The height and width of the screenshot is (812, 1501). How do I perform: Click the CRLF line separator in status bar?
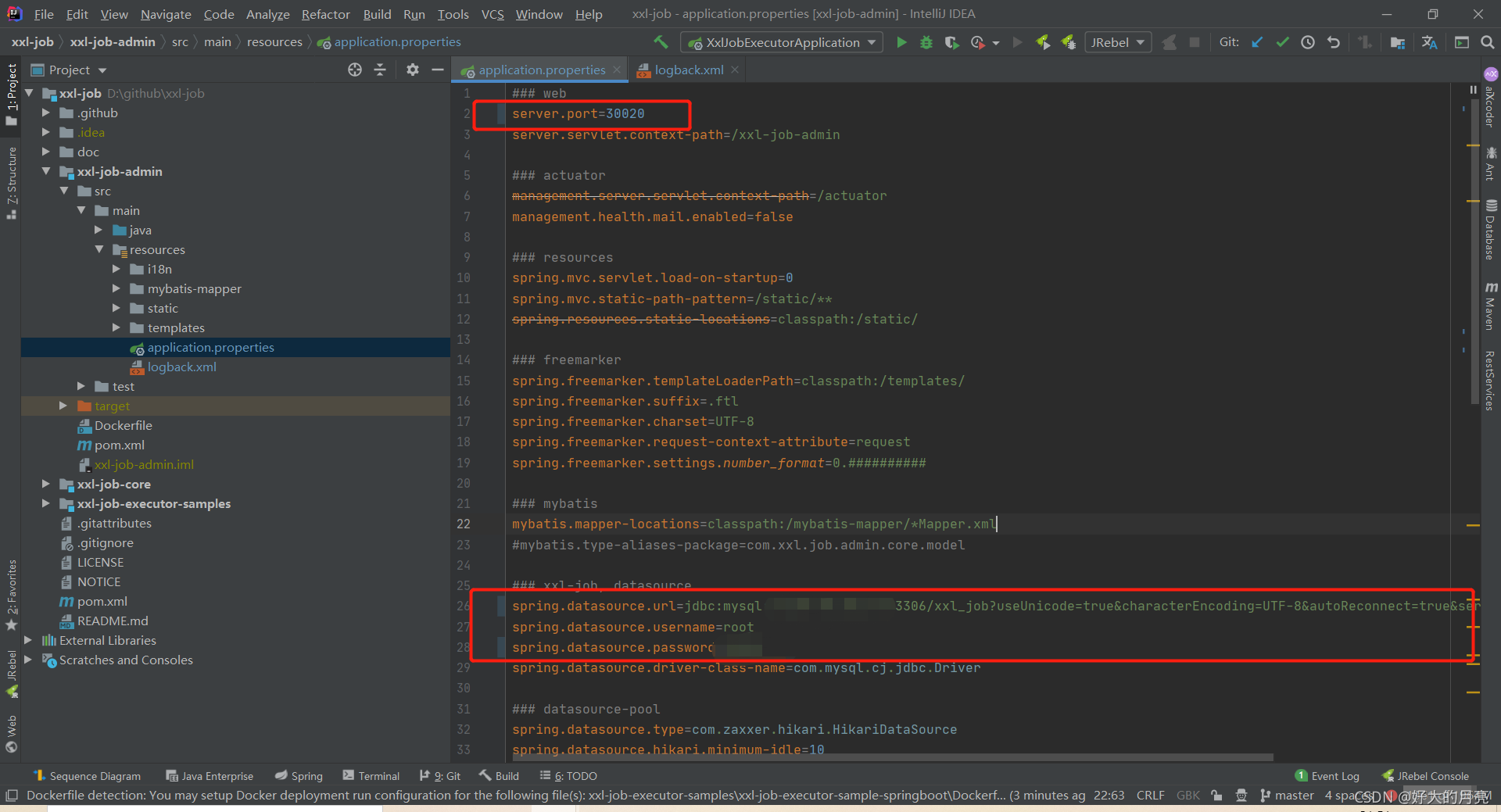pos(1150,796)
